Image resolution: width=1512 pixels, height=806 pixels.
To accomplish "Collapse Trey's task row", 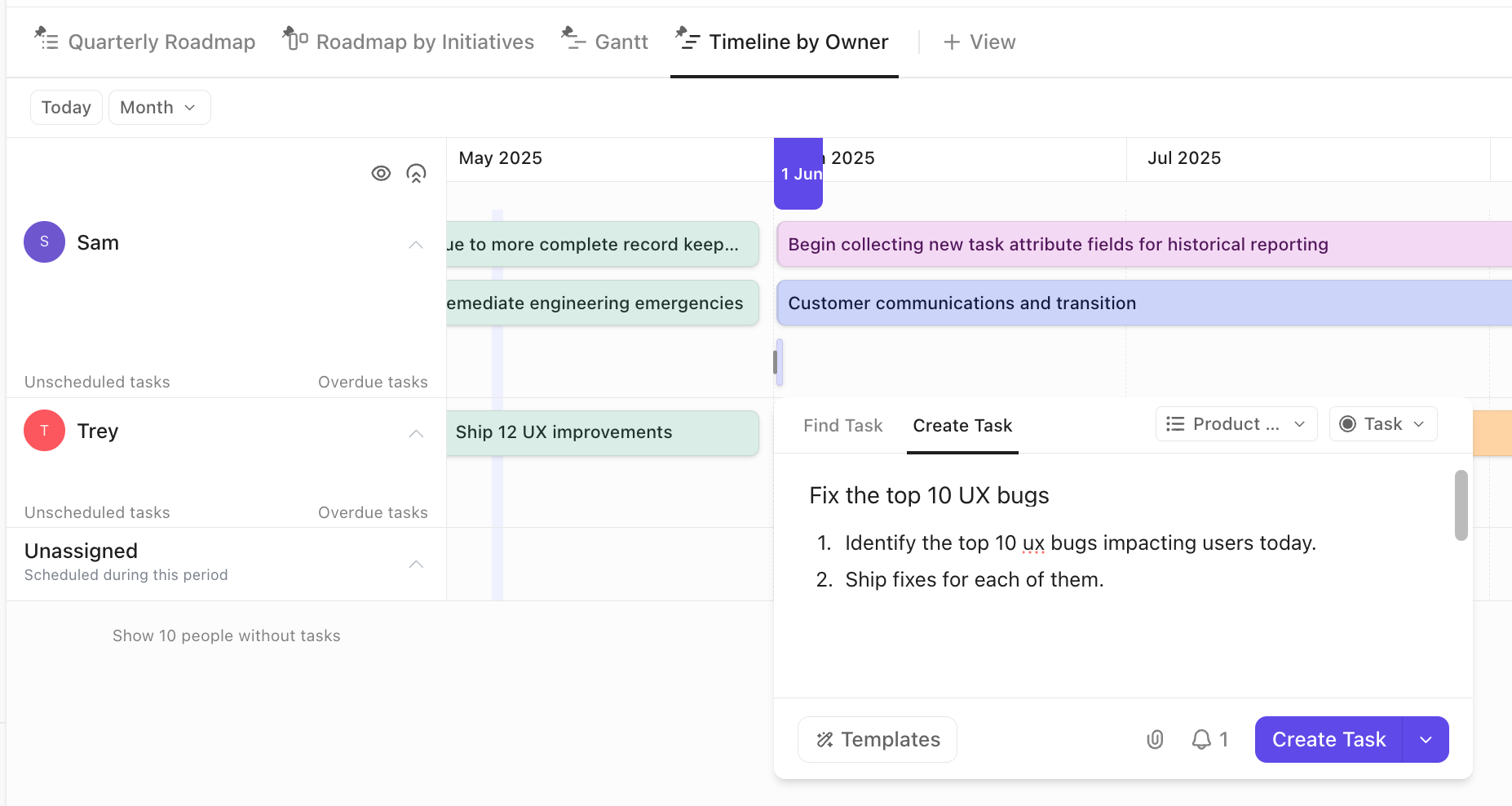I will (x=416, y=432).
